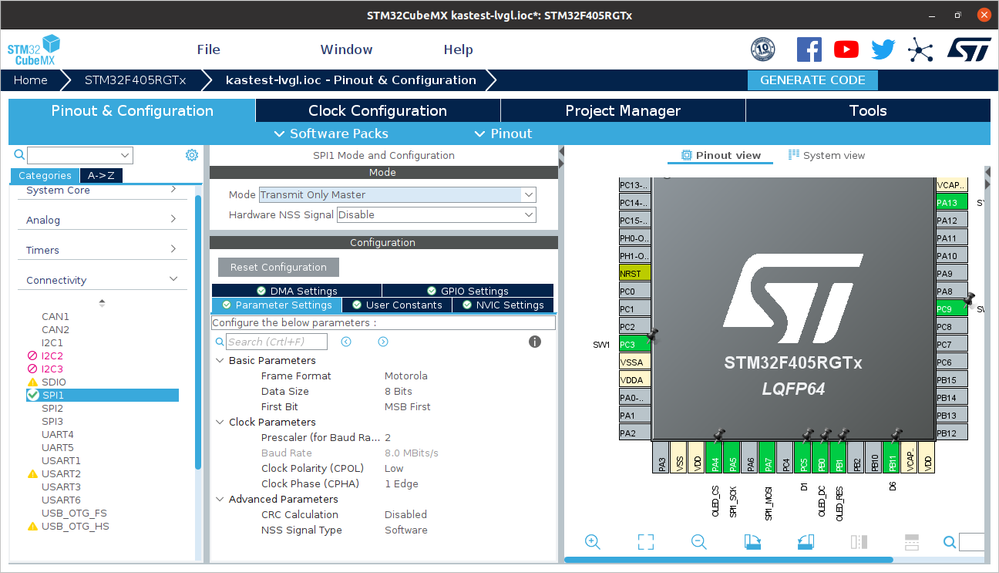Click the Prescaler value 2
Screen dimensions: 999x573
[x=387, y=437]
